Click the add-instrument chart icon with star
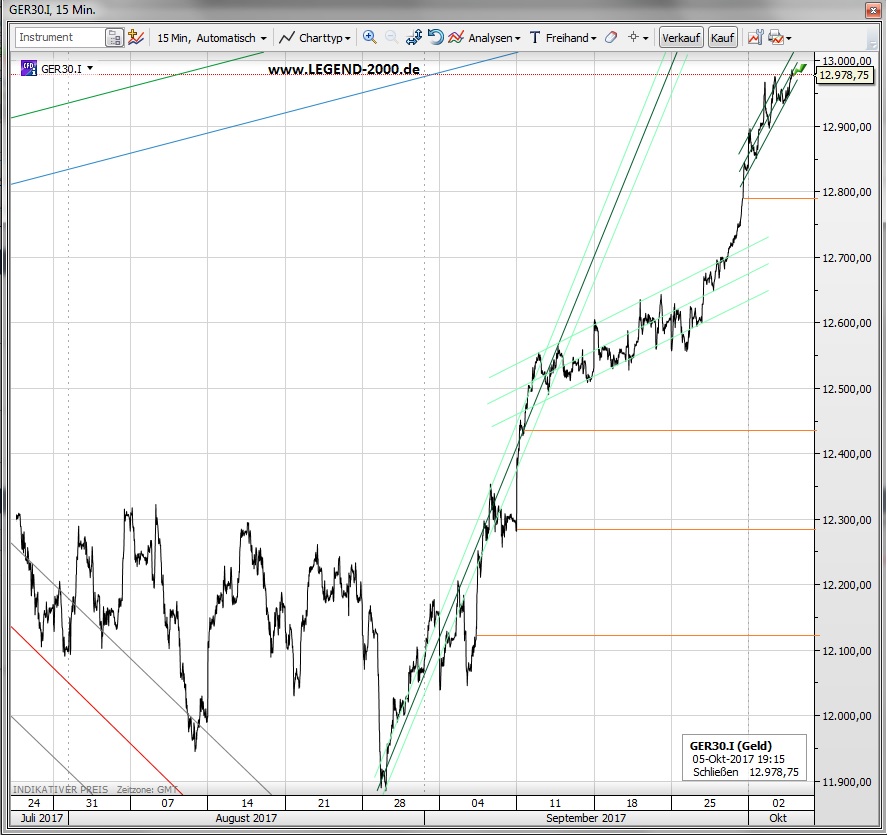Viewport: 887px width, 835px height. point(136,37)
